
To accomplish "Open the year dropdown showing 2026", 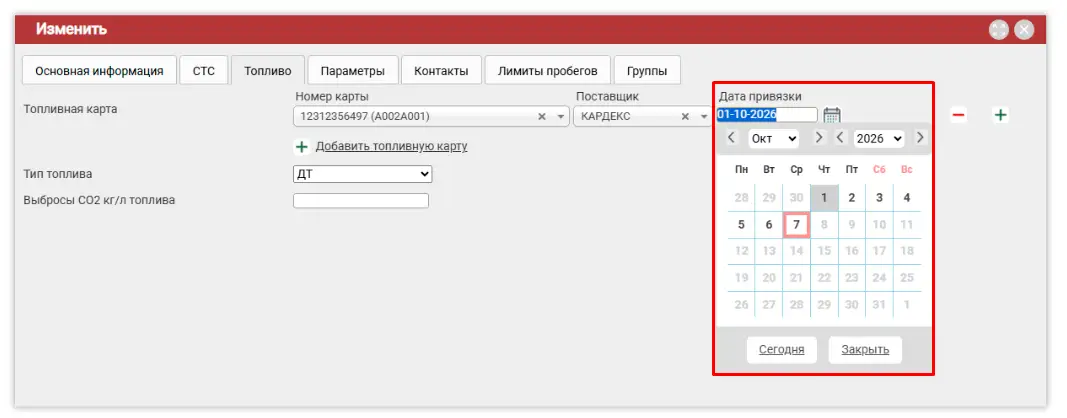I will 879,138.
